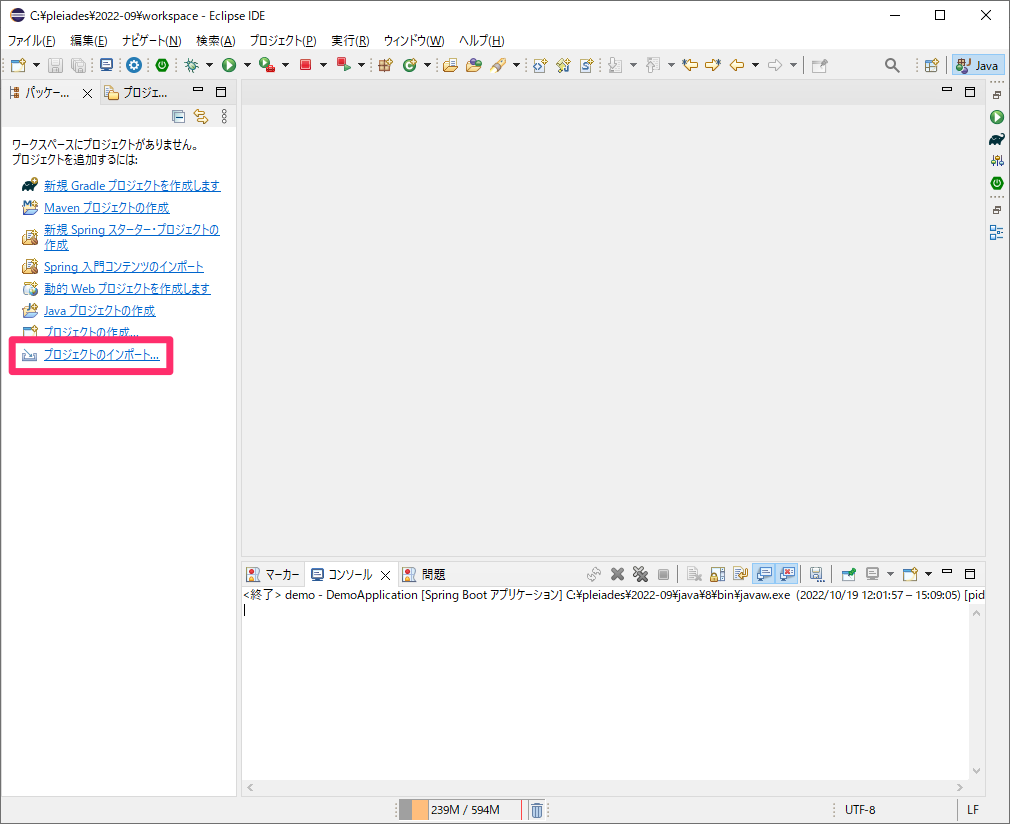Switch to the プロジェクト・エクスプローラー tab
This screenshot has height=824, width=1010.
click(x=137, y=93)
